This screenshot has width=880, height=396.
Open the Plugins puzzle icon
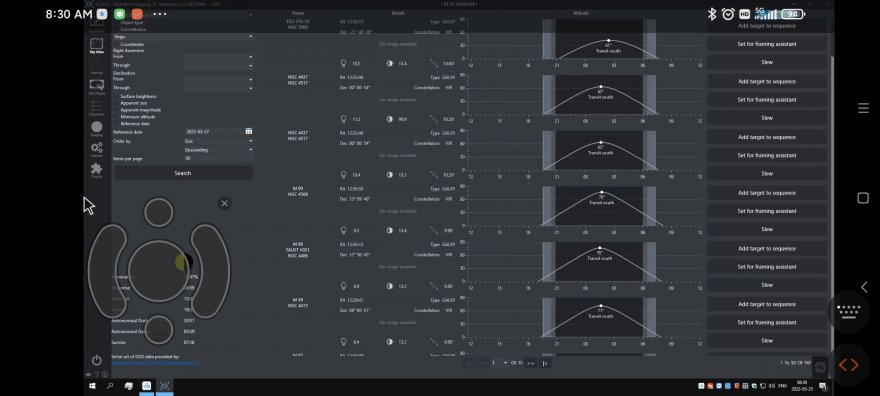(x=97, y=170)
